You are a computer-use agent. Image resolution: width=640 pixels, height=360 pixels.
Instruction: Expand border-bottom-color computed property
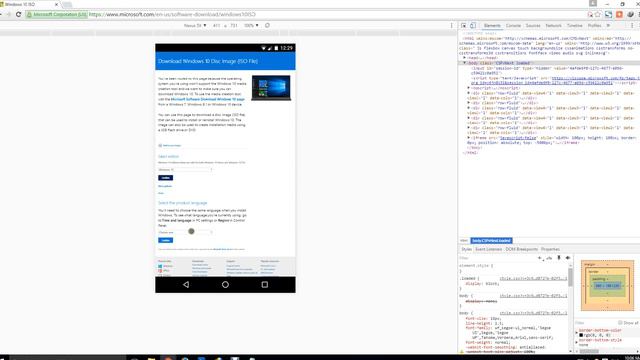tap(577, 332)
